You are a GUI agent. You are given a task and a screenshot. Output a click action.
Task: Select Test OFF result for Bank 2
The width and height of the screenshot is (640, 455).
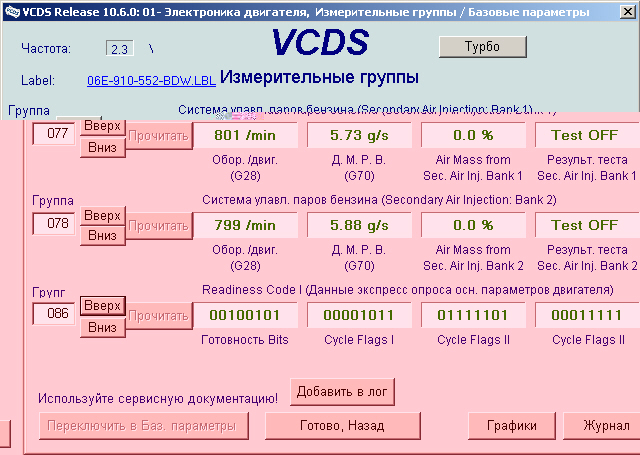pyautogui.click(x=587, y=225)
